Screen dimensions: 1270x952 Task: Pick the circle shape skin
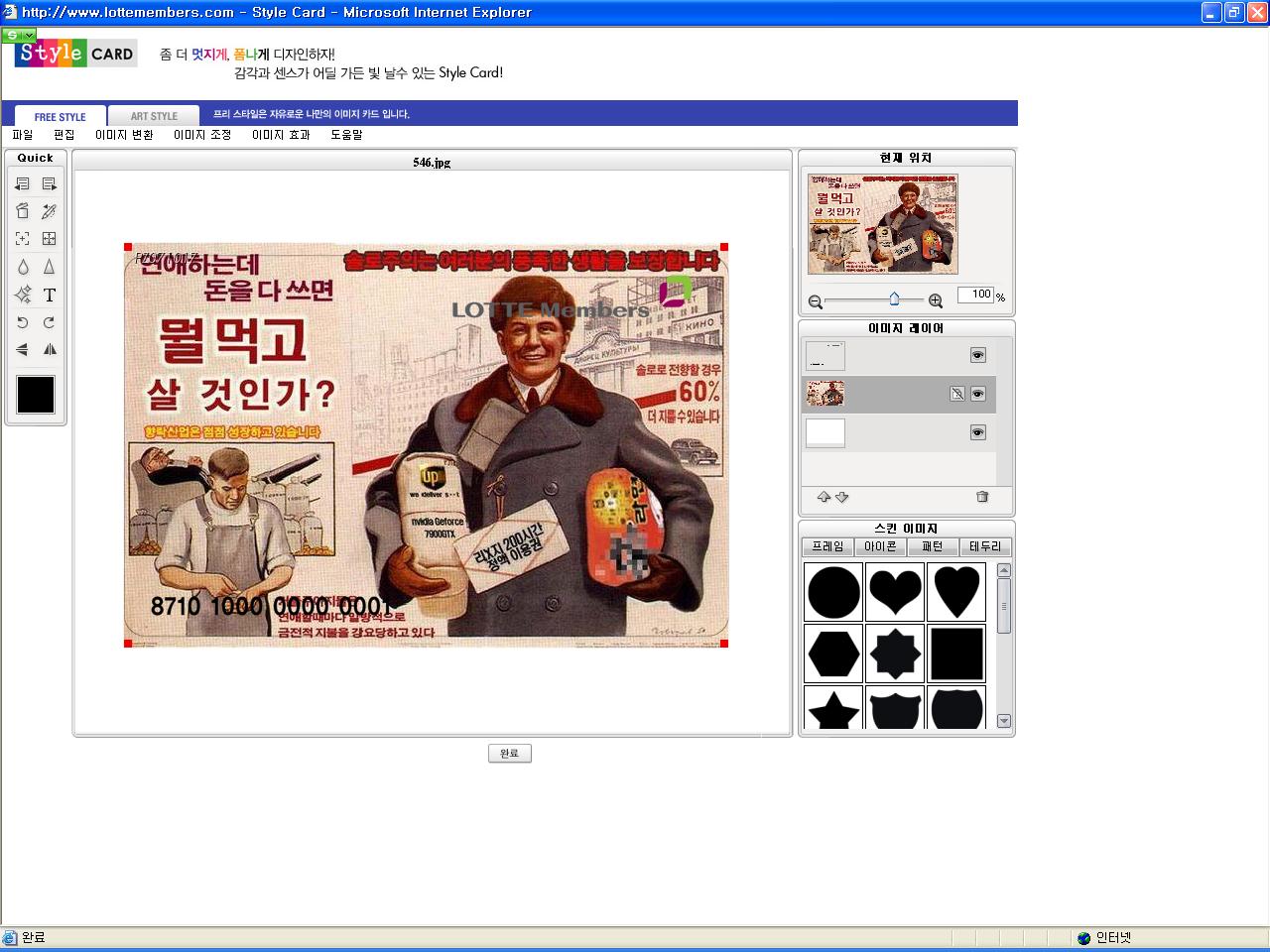coord(833,592)
